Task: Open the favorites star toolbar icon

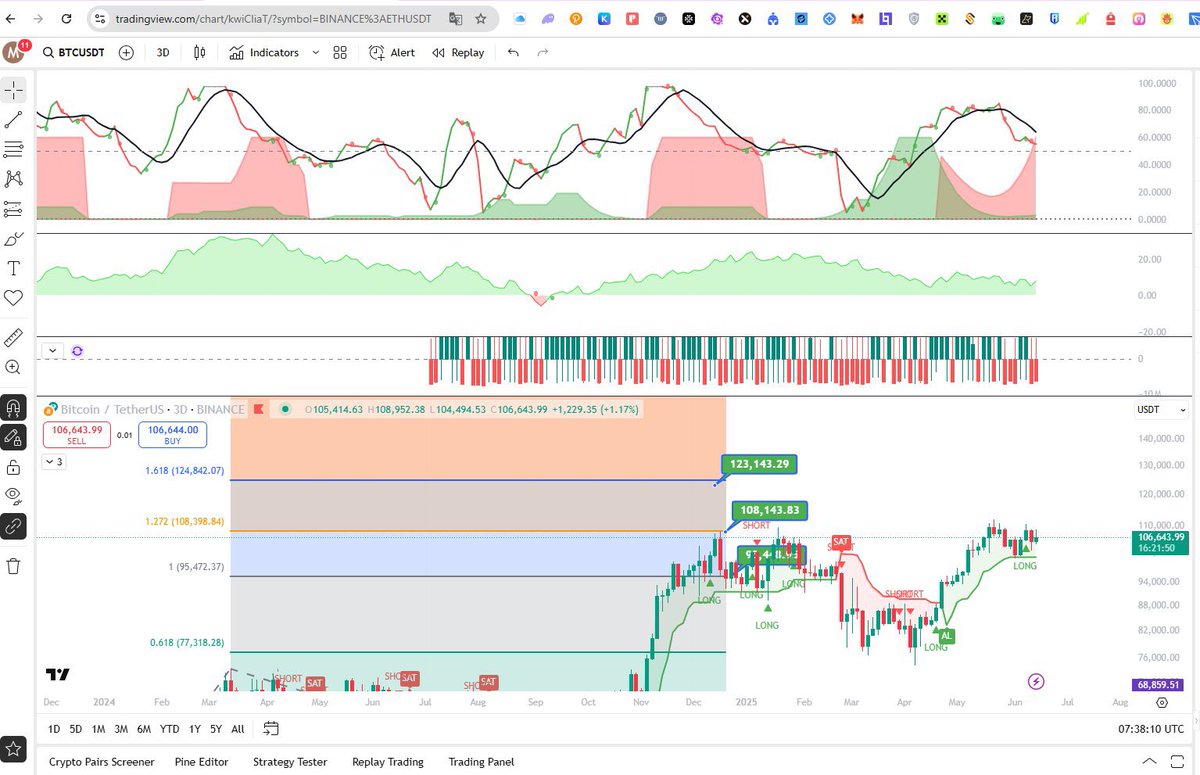Action: (x=14, y=748)
